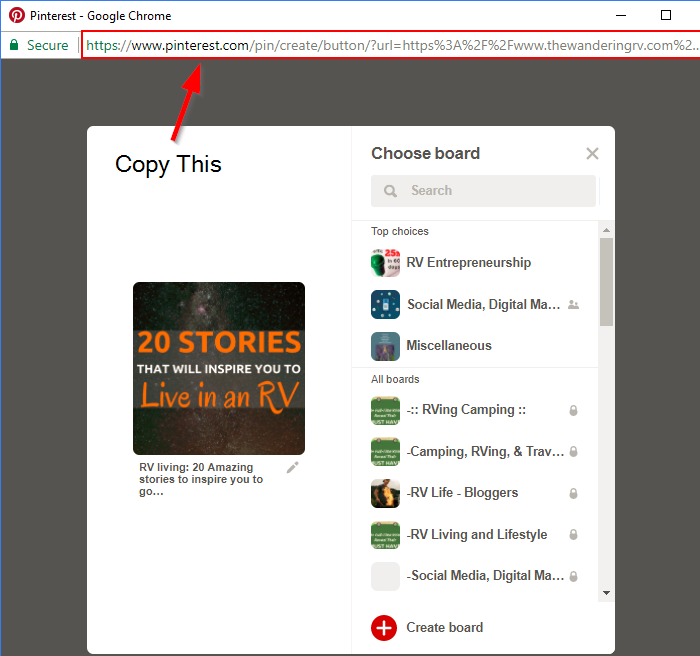Edit the pin description with the pencil icon

point(292,468)
